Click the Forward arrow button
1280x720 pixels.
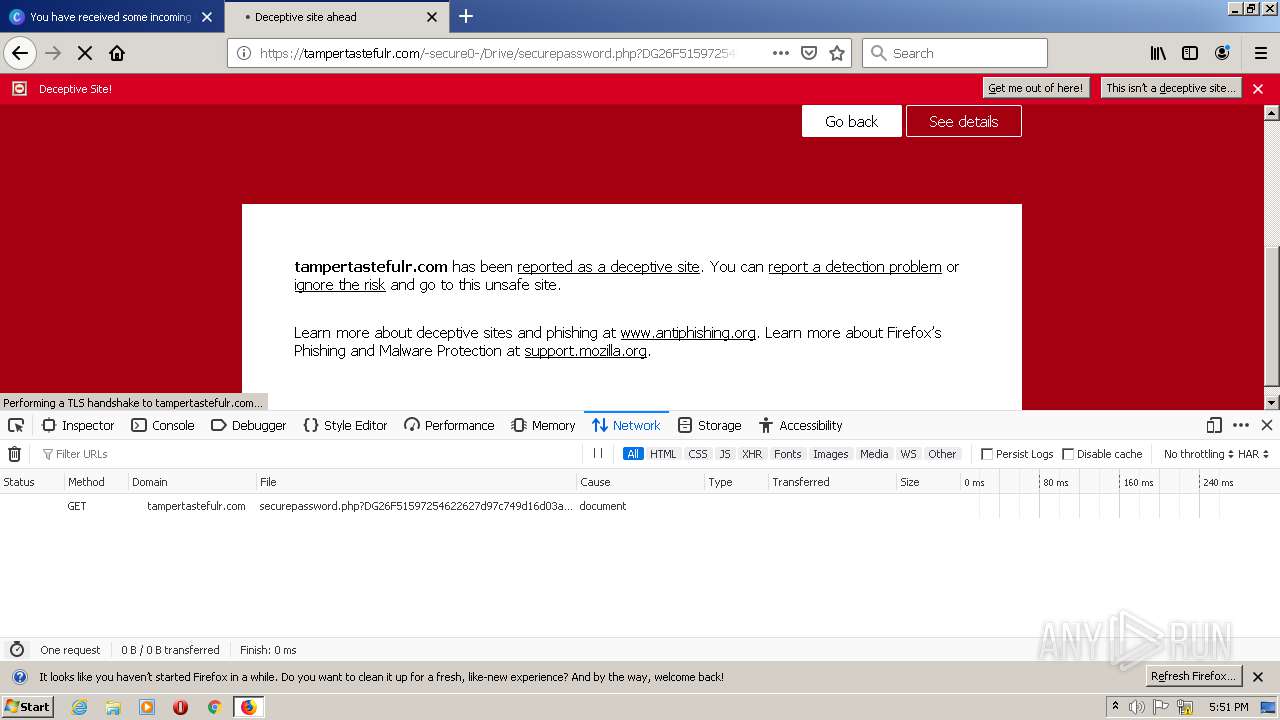click(x=53, y=53)
